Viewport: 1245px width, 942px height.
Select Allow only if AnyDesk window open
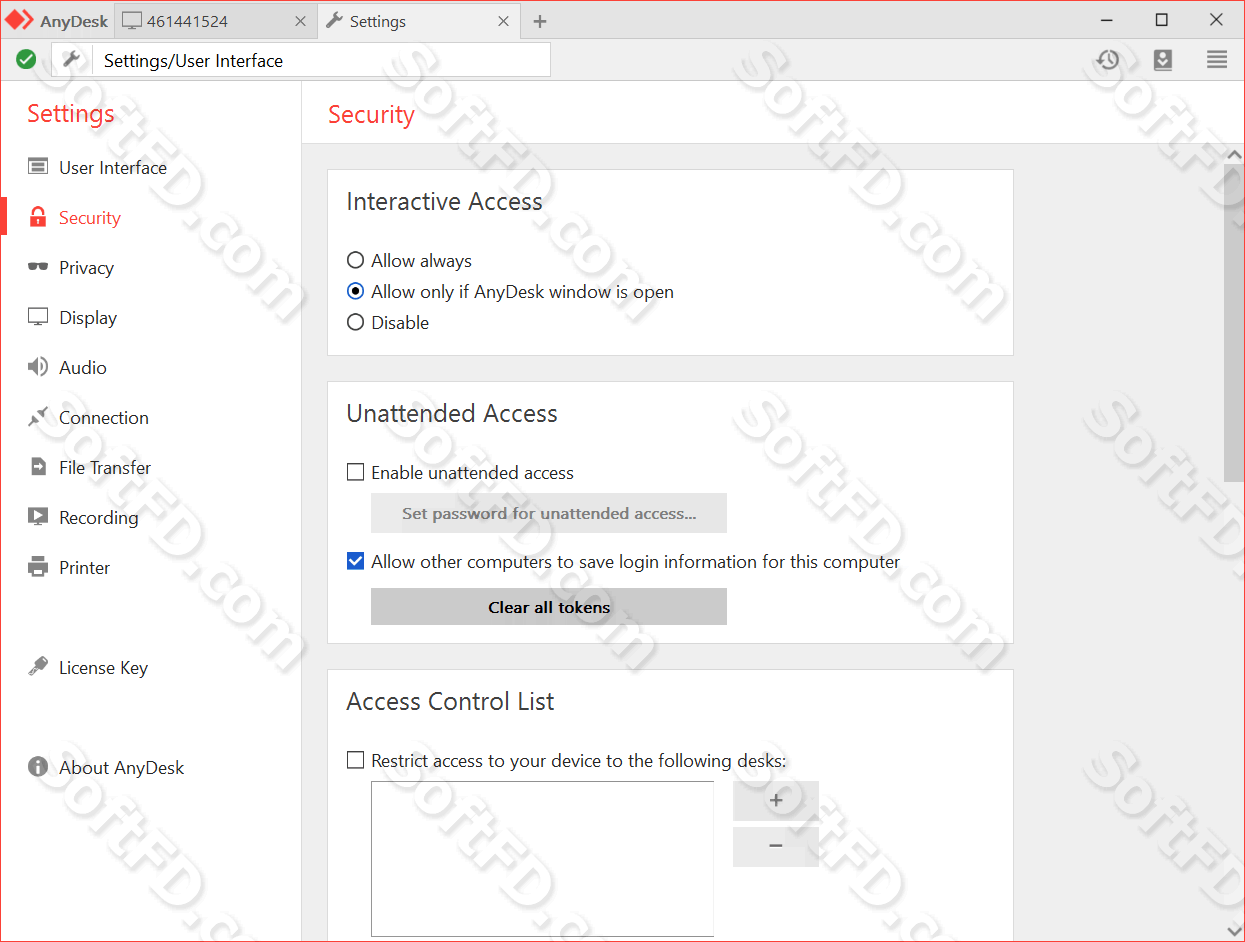coord(355,291)
